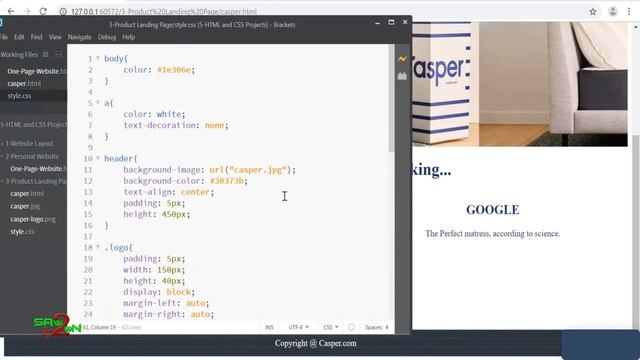
Task: Click the .logo selector on line 18
Action: (117, 247)
